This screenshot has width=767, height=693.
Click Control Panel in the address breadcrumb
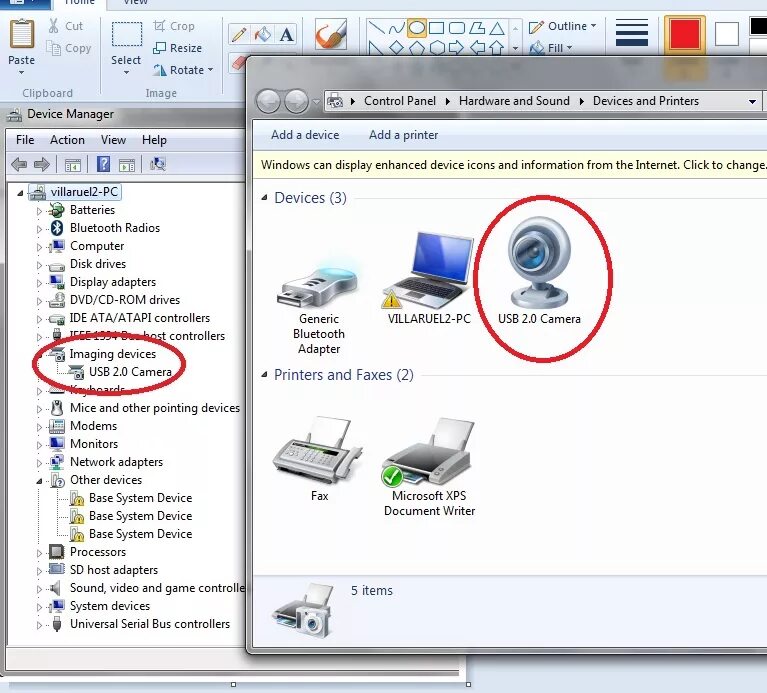[x=400, y=101]
